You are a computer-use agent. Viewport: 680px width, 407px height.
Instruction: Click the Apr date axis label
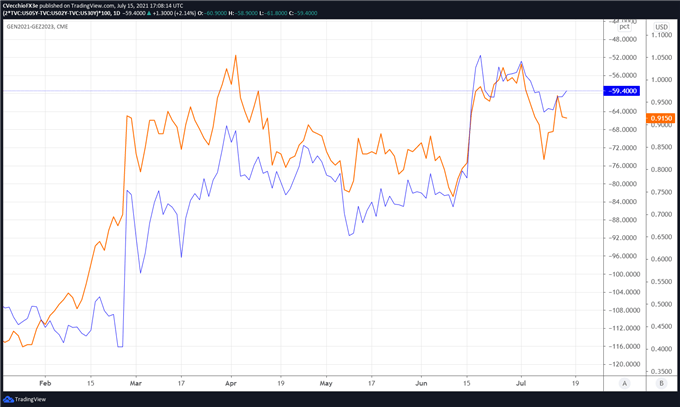tap(231, 383)
